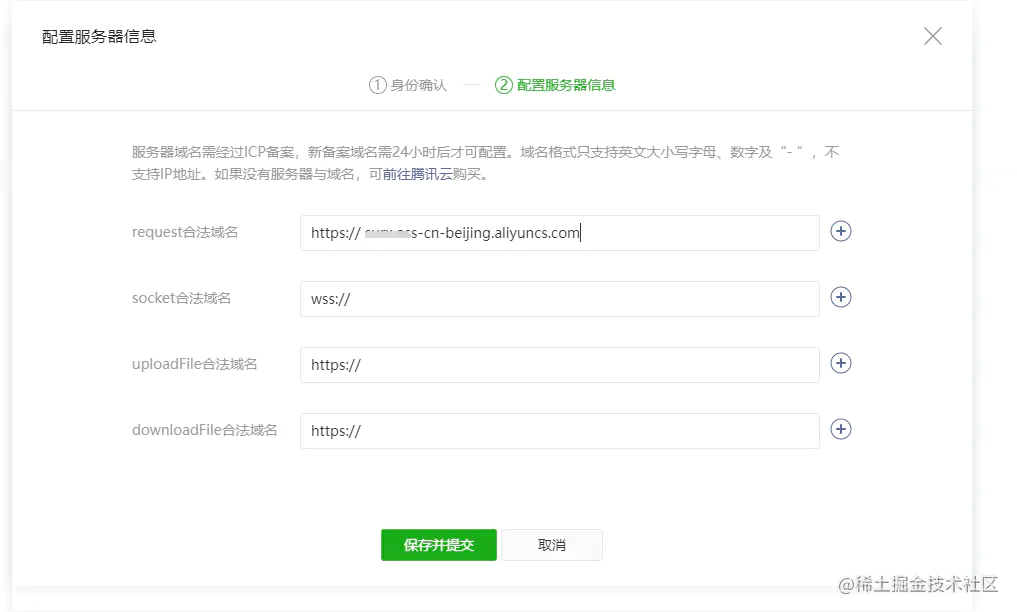The image size is (1017, 612).
Task: Select step 2 配置服务器信息 in the stepper
Action: (555, 85)
